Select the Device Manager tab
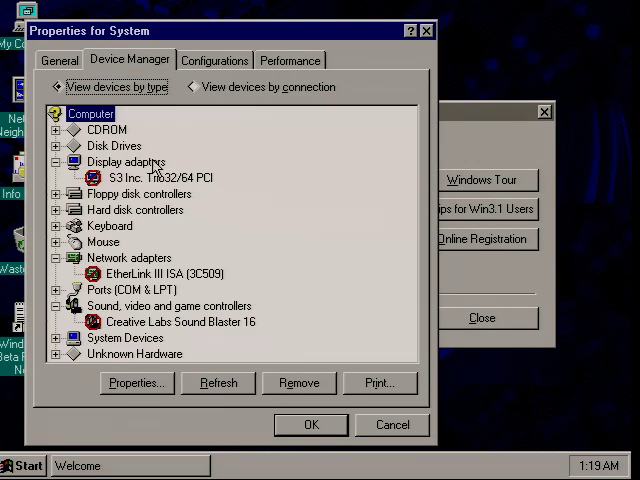Viewport: 640px width, 480px height. click(x=130, y=59)
